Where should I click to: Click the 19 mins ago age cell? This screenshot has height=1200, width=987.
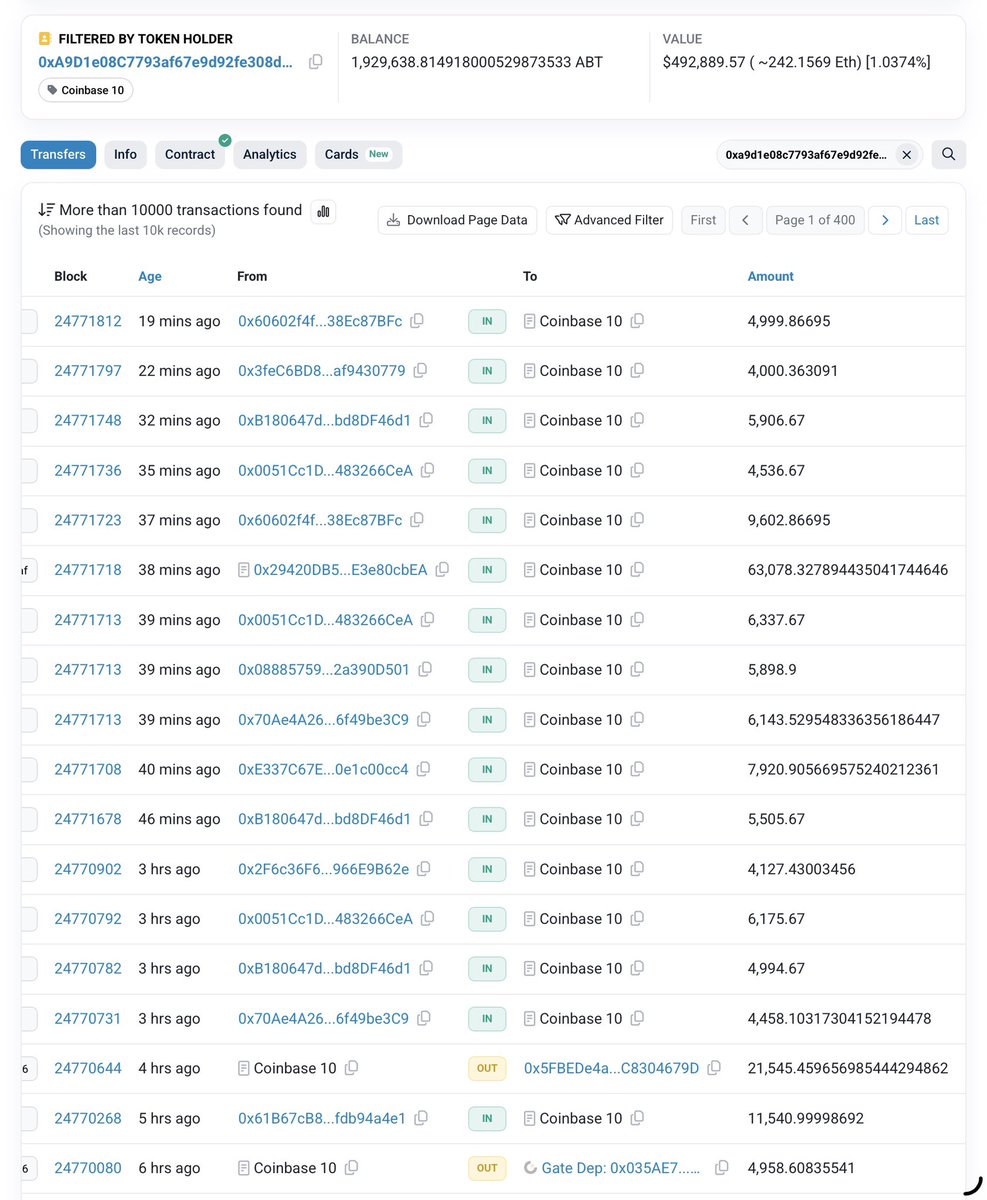click(x=179, y=321)
